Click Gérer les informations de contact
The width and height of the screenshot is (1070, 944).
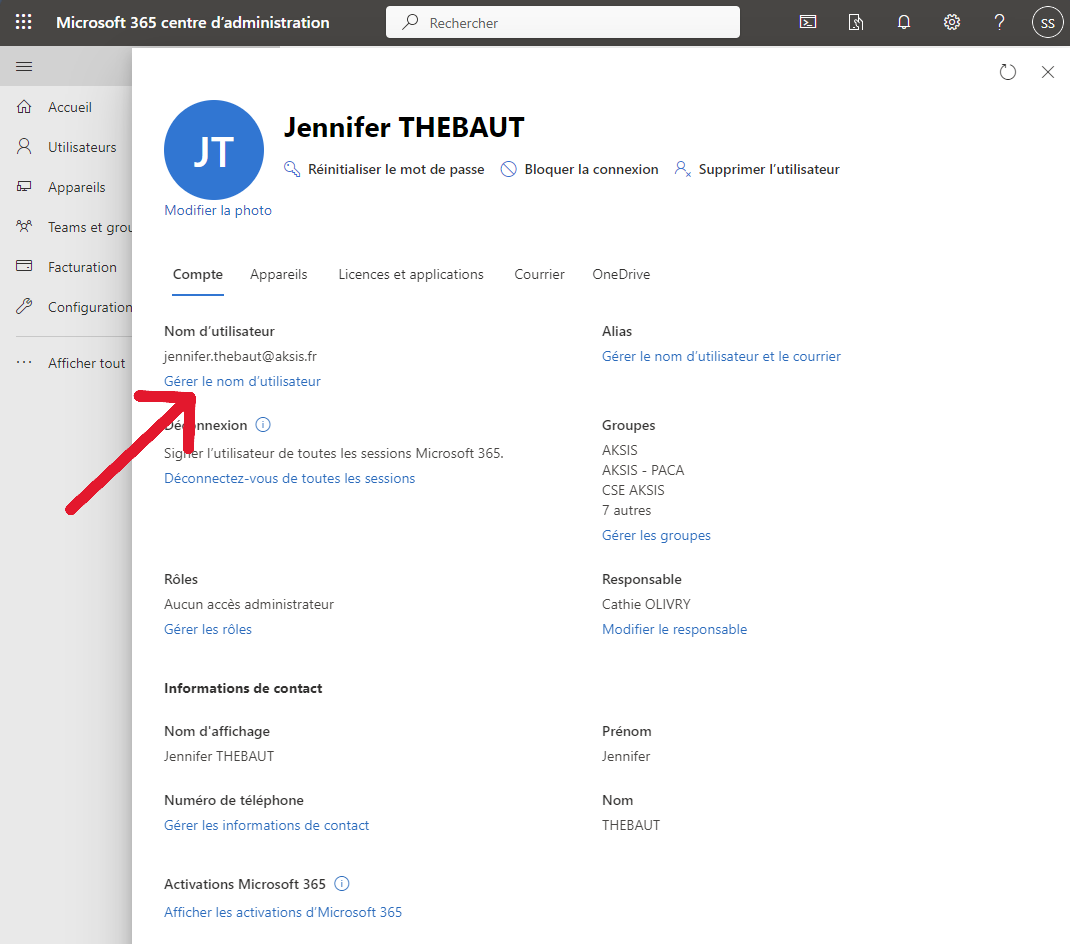point(266,825)
